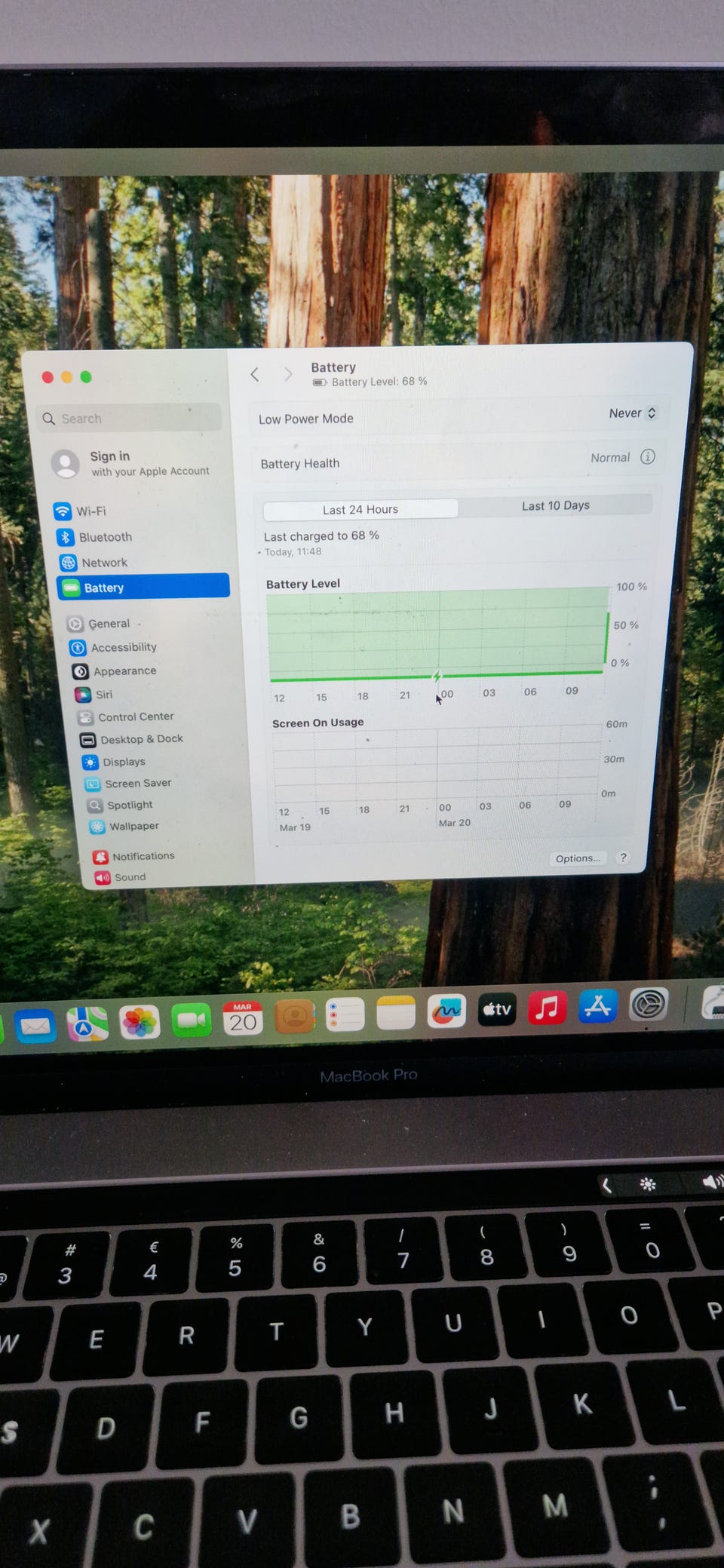Go forward with the right chevron
Viewport: 724px width, 1568px height.
coord(287,374)
